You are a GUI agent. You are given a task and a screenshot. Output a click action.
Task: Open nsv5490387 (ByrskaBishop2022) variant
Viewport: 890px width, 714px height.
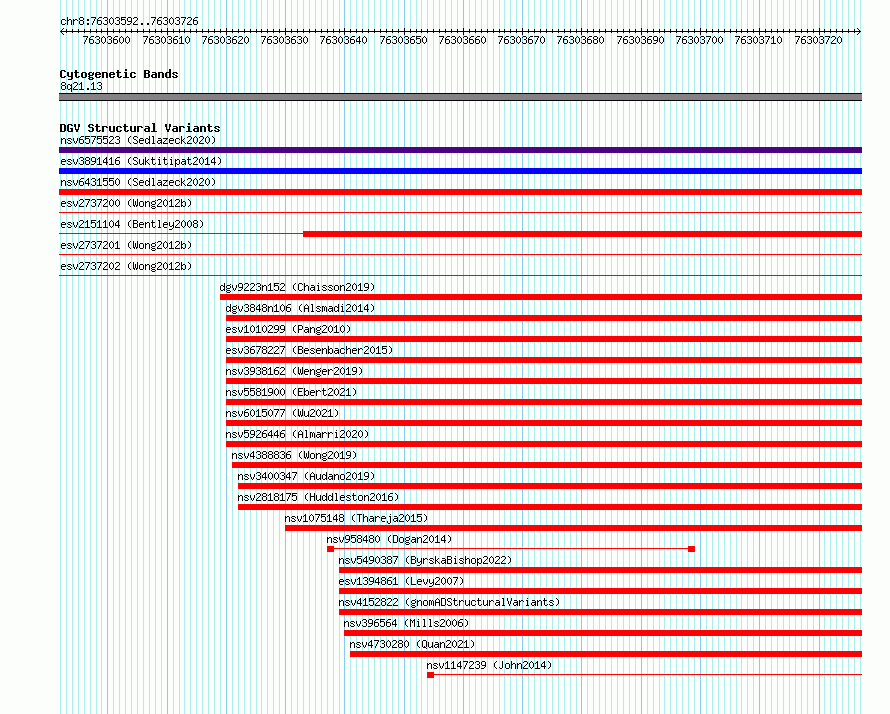425,560
